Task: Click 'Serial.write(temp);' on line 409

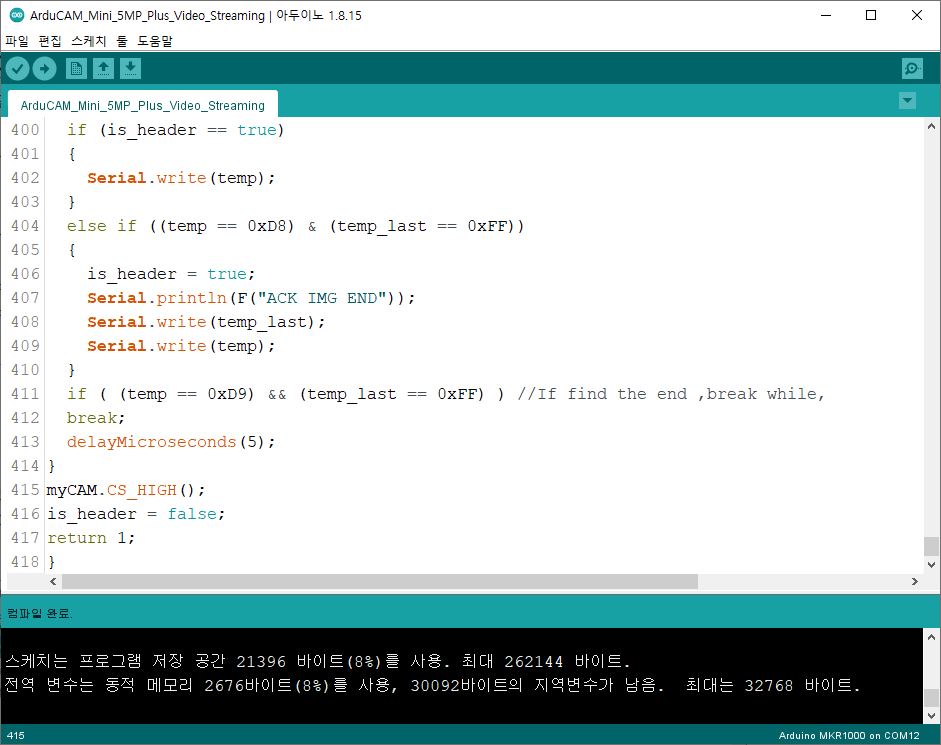Action: click(181, 346)
